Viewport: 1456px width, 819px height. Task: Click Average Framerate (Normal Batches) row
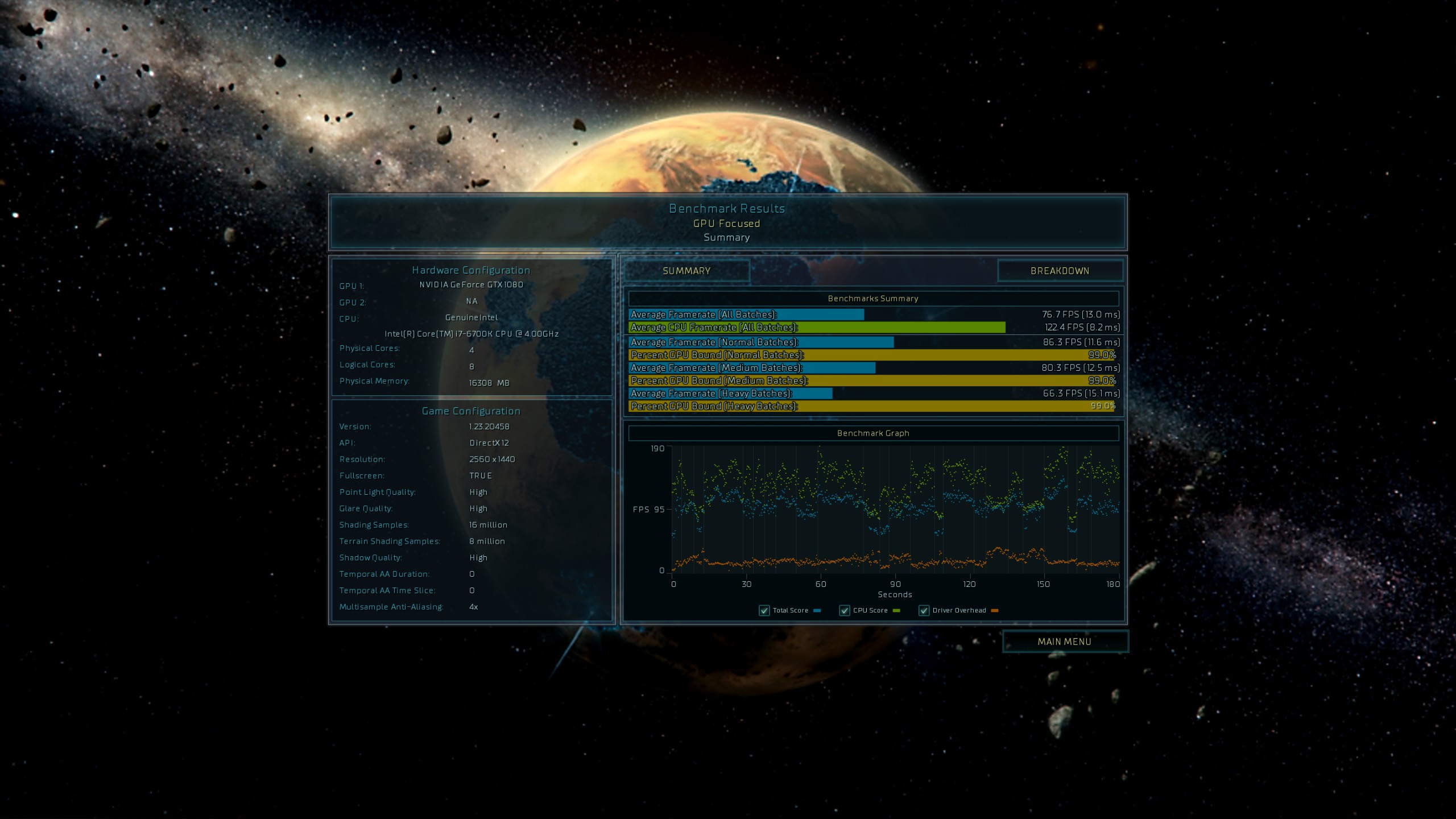click(x=761, y=342)
